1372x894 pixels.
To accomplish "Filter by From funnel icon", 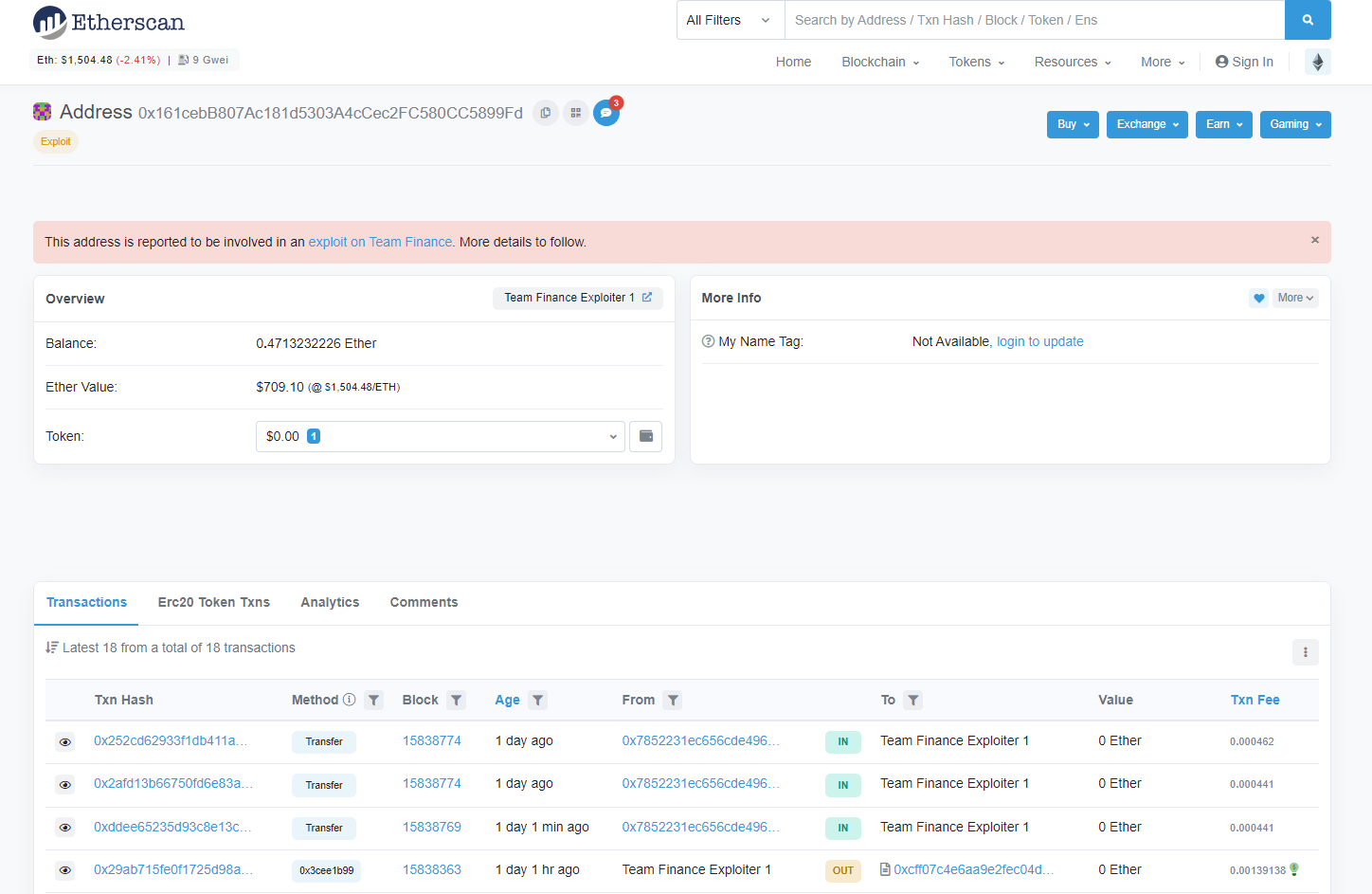I will [x=673, y=701].
